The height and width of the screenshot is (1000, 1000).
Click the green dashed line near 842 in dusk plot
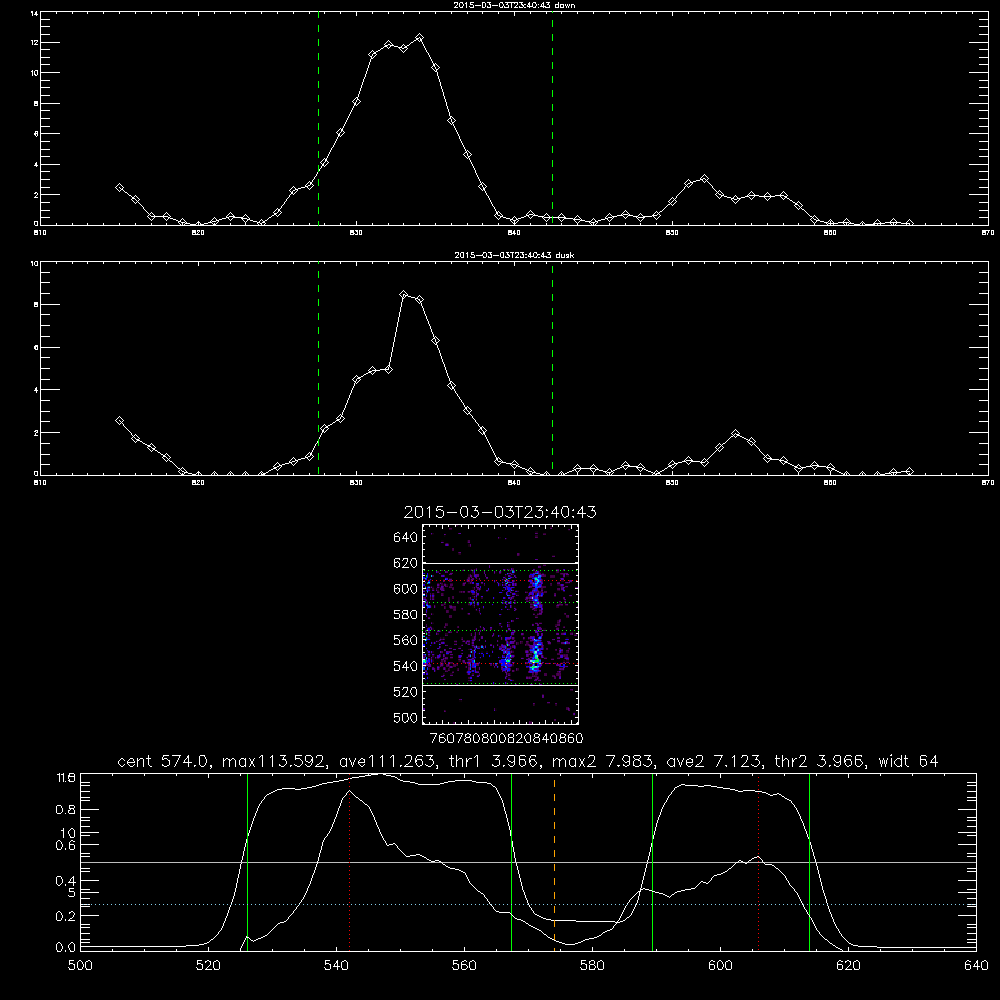click(x=552, y=369)
